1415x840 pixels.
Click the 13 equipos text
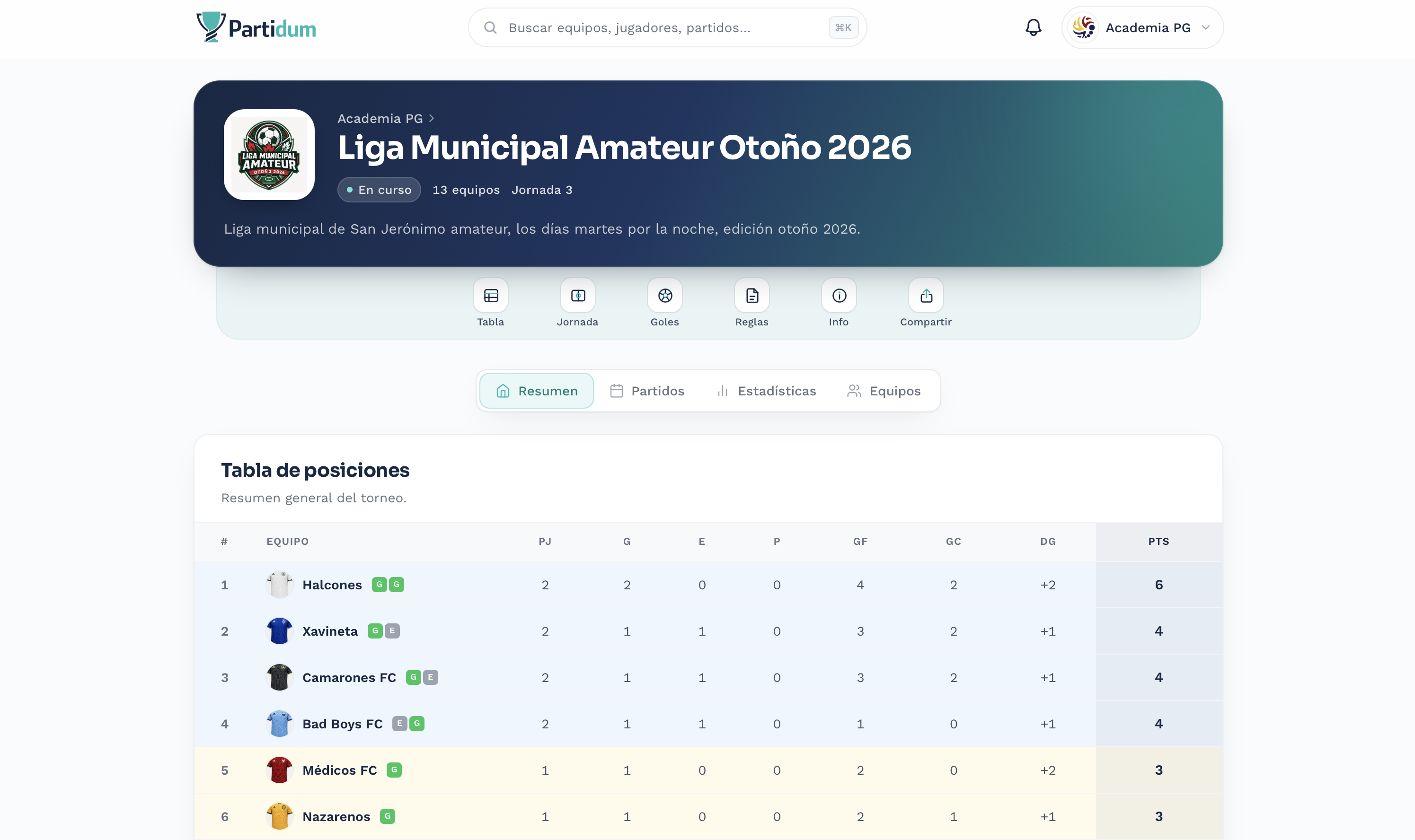tap(466, 190)
